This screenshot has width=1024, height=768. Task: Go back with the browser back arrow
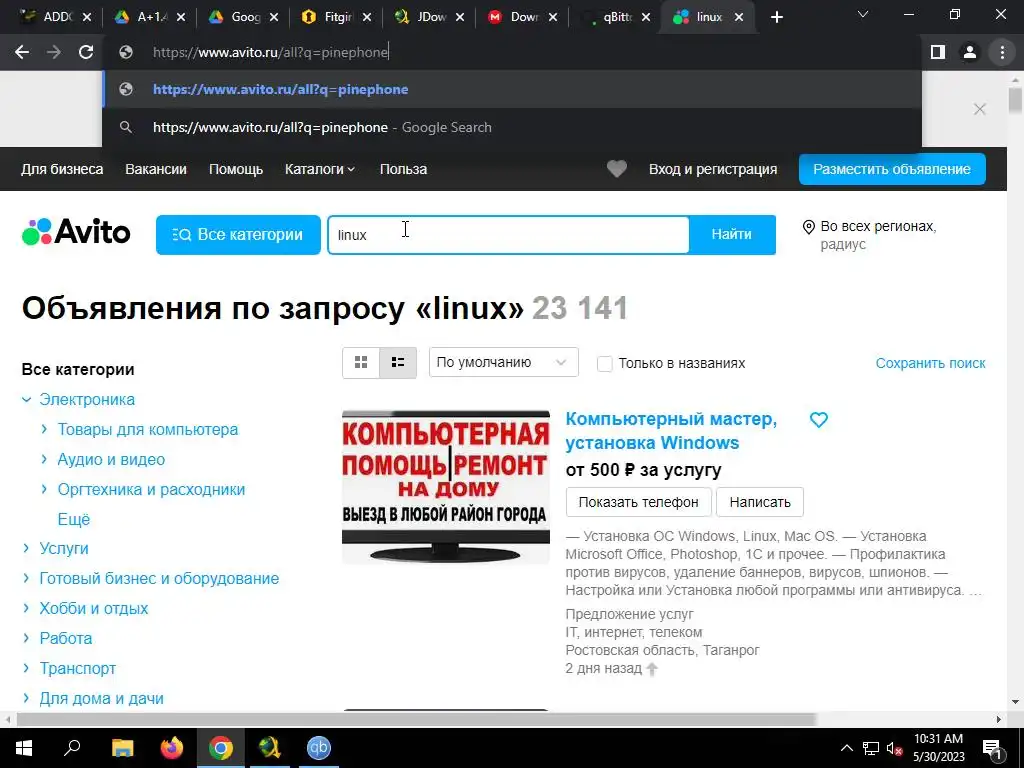click(22, 52)
